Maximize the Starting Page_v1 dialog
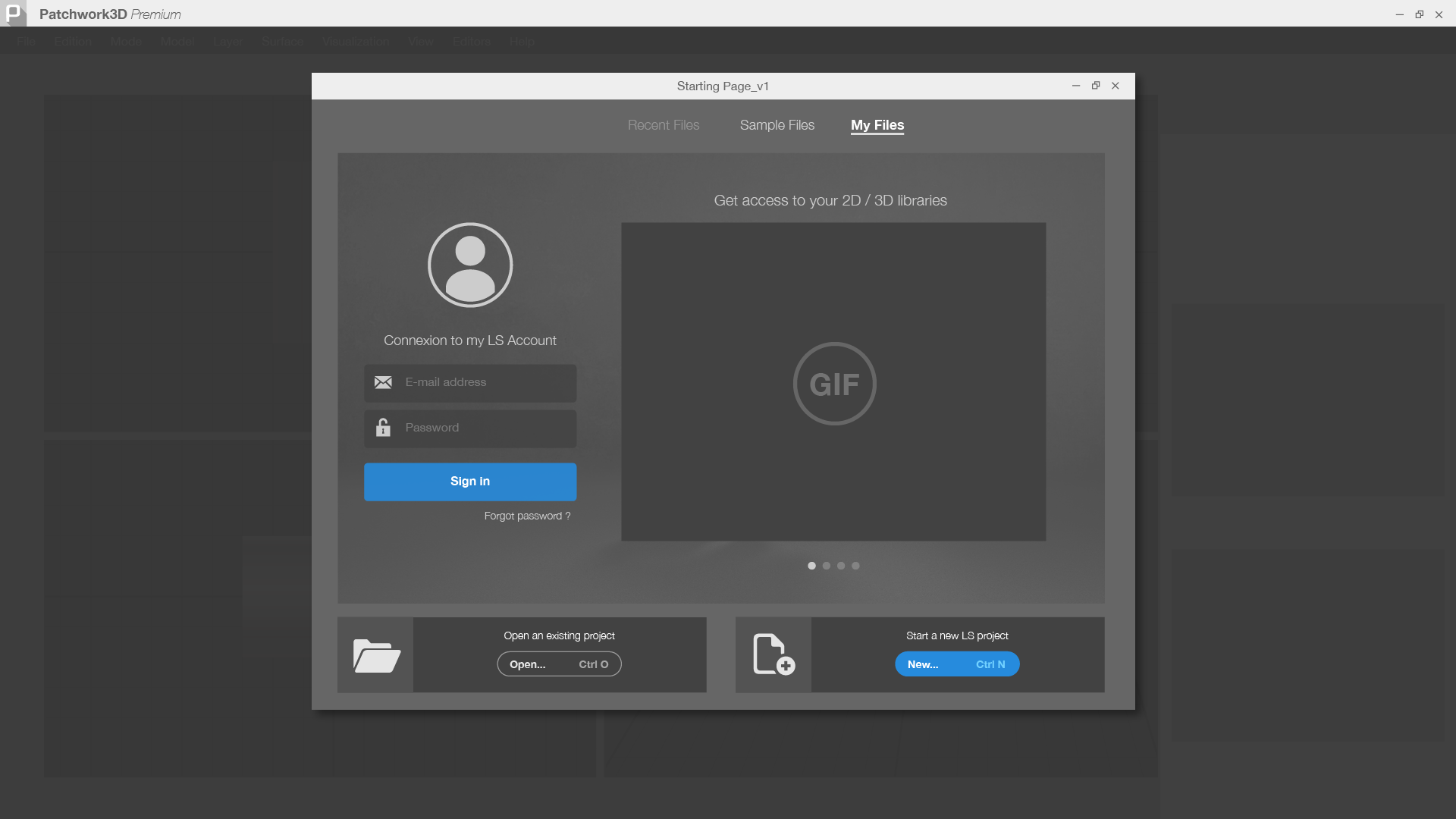The height and width of the screenshot is (819, 1456). tap(1096, 86)
